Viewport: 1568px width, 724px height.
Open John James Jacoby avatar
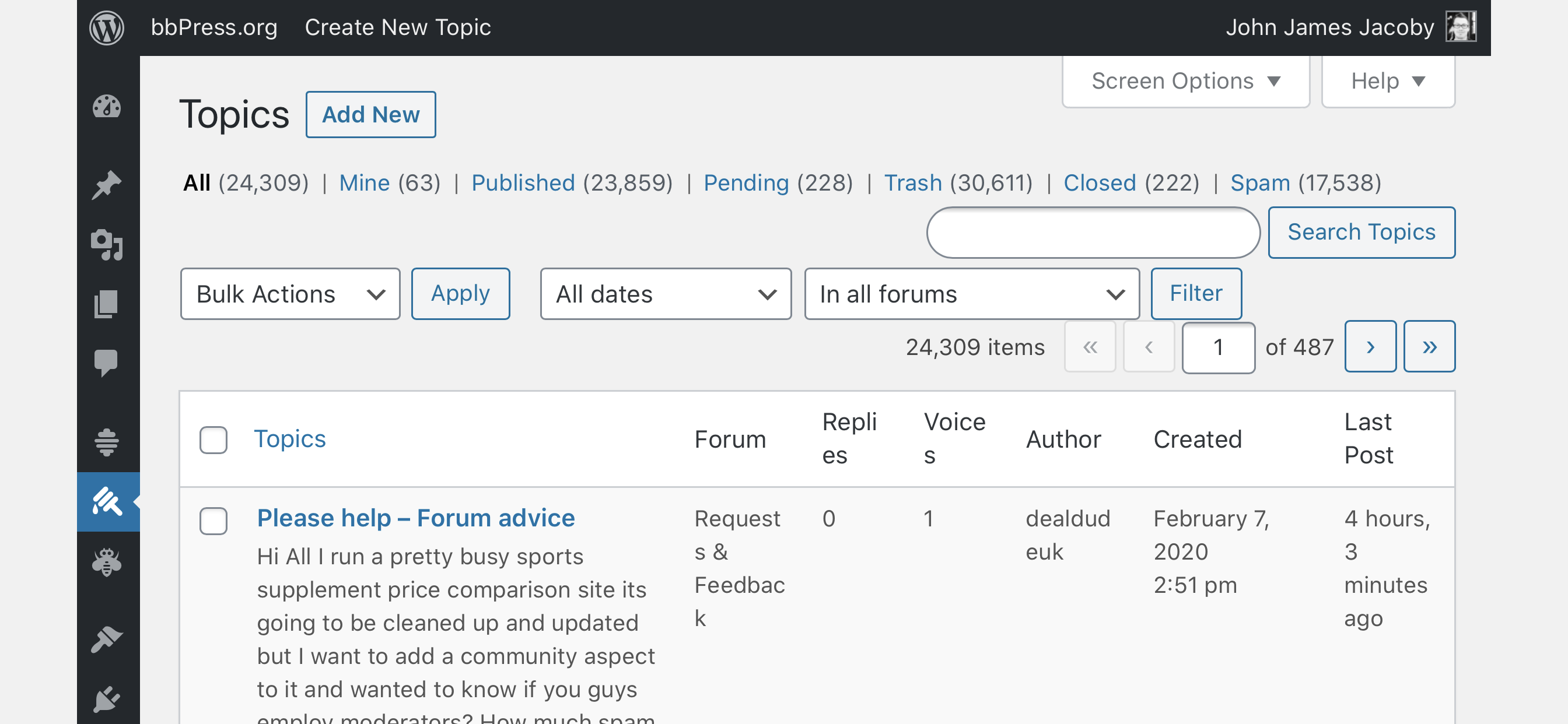[x=1461, y=27]
